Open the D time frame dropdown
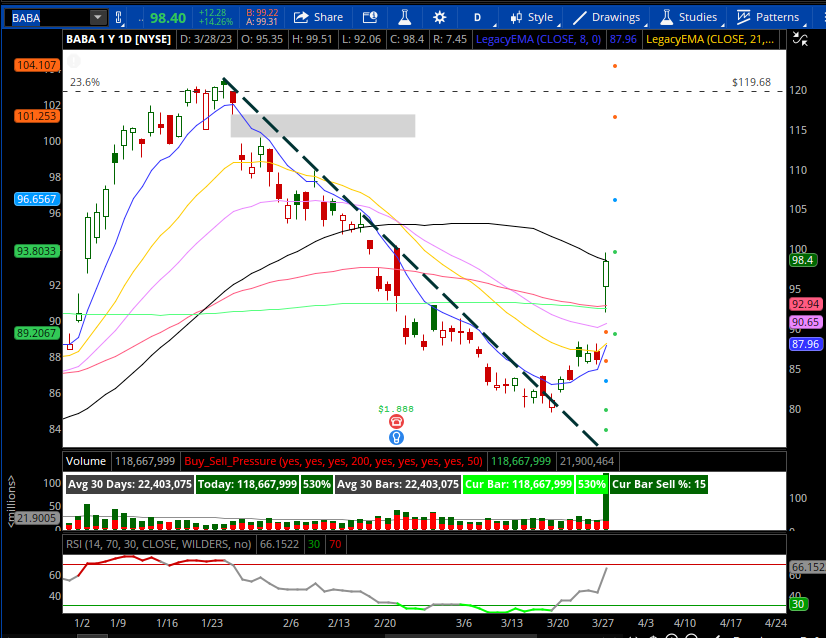Viewport: 826px width, 638px height. (478, 17)
